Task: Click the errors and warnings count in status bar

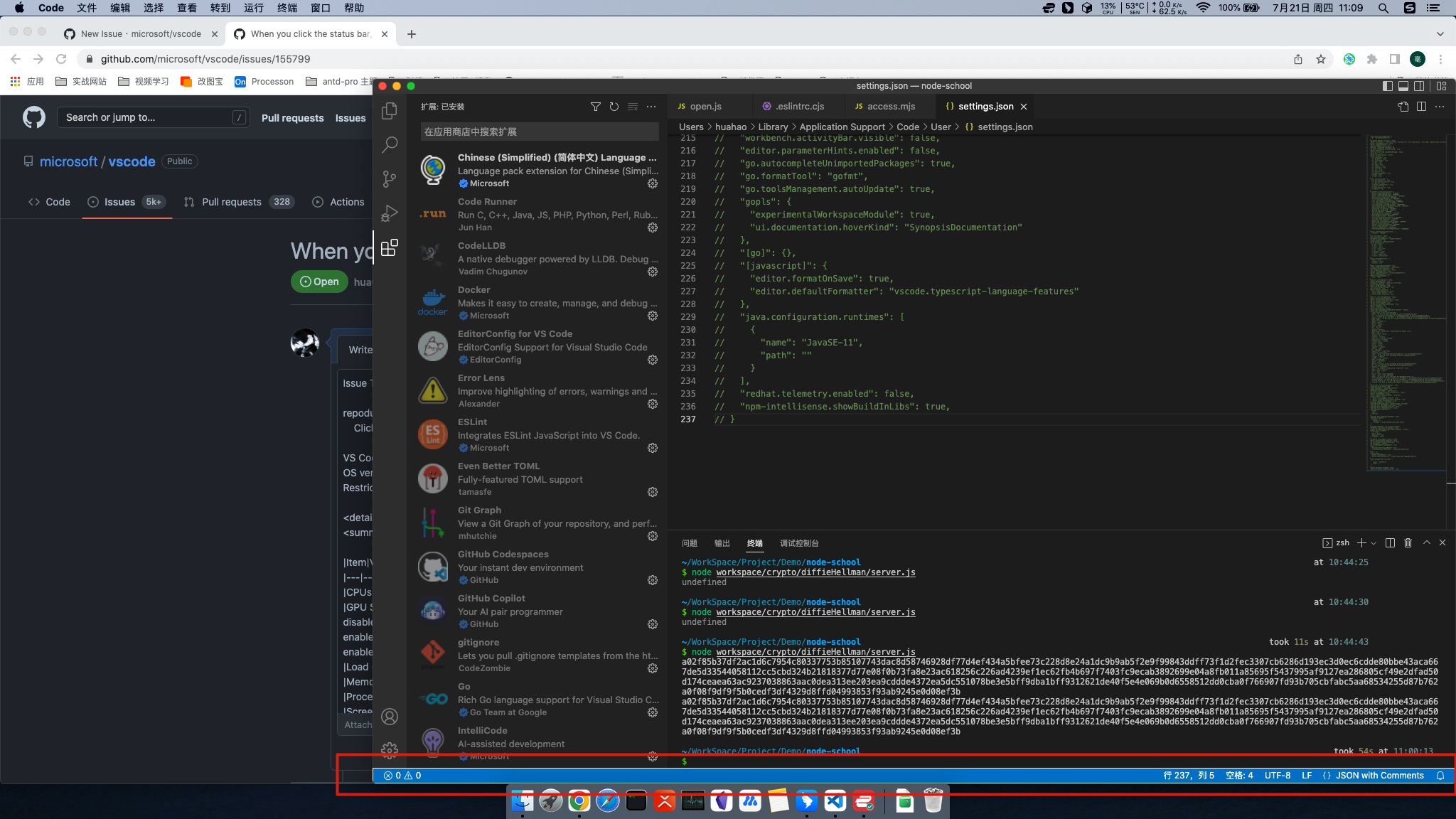Action: tap(402, 776)
